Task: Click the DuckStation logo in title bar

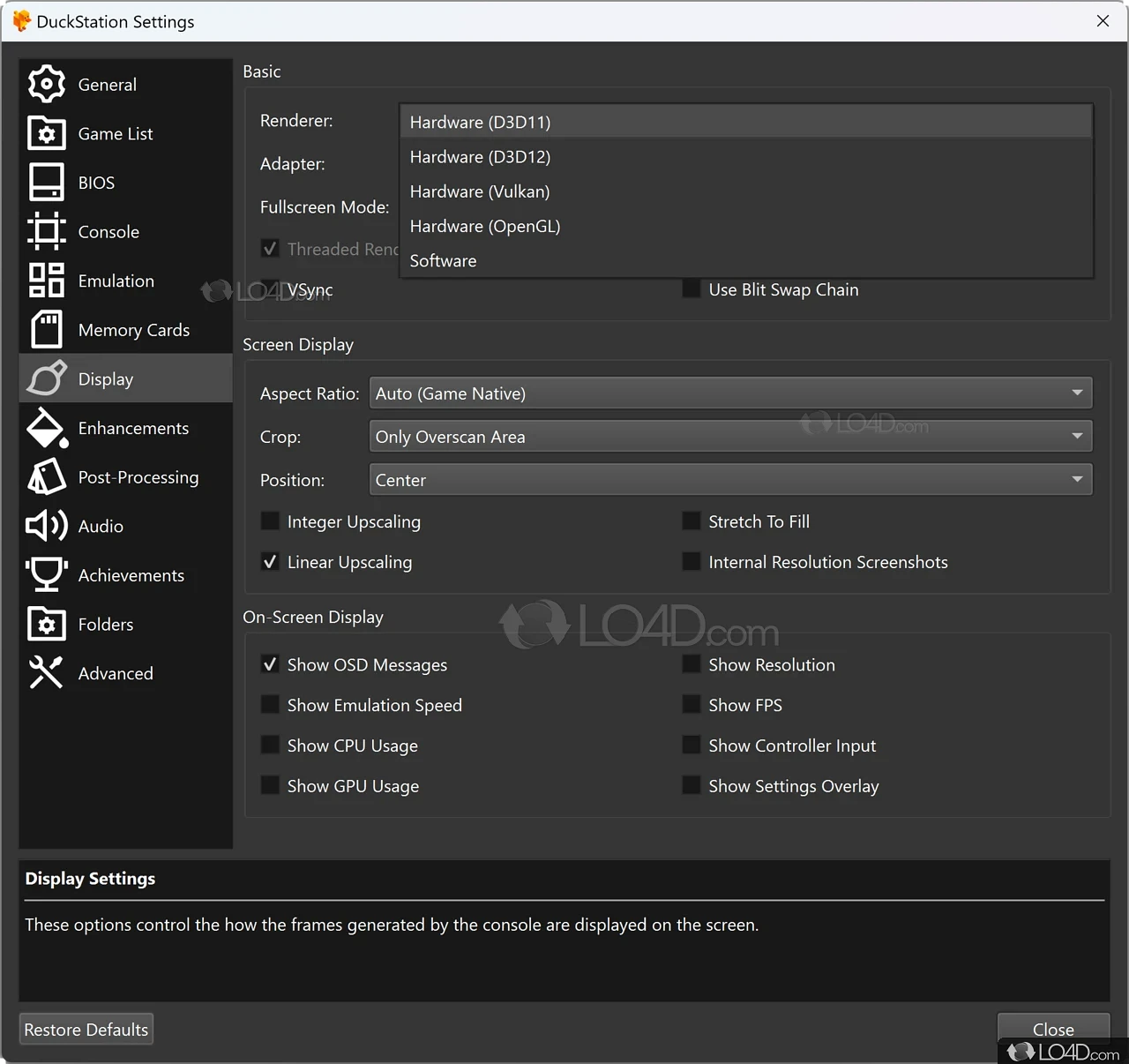Action: point(21,21)
